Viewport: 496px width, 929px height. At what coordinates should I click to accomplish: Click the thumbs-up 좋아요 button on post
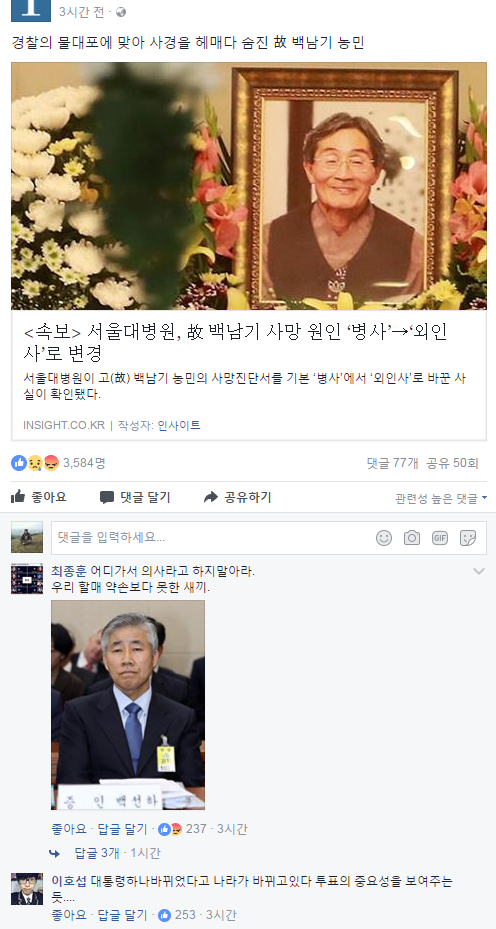point(39,497)
